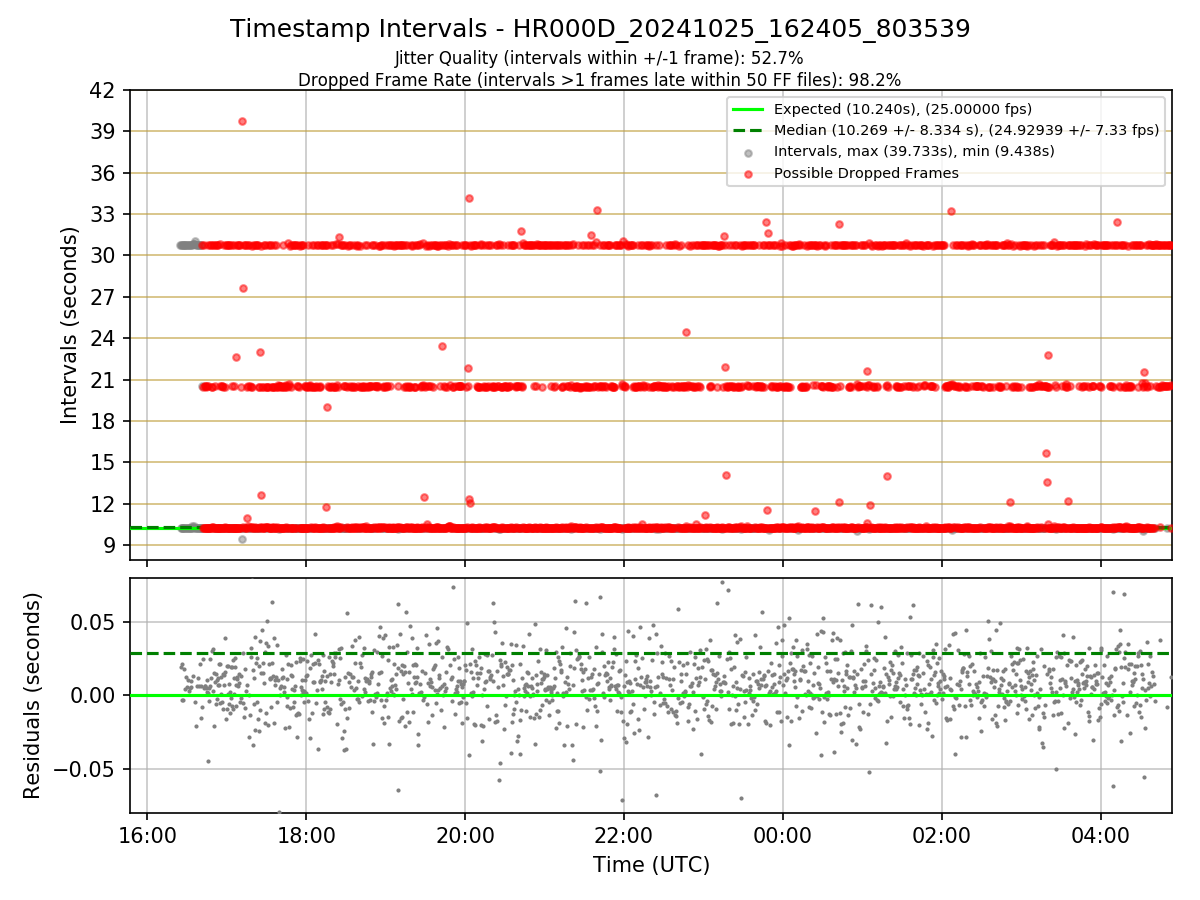Click the red outlier near 34 seconds at 20:00
Screen dimensions: 1200x900
tap(469, 198)
